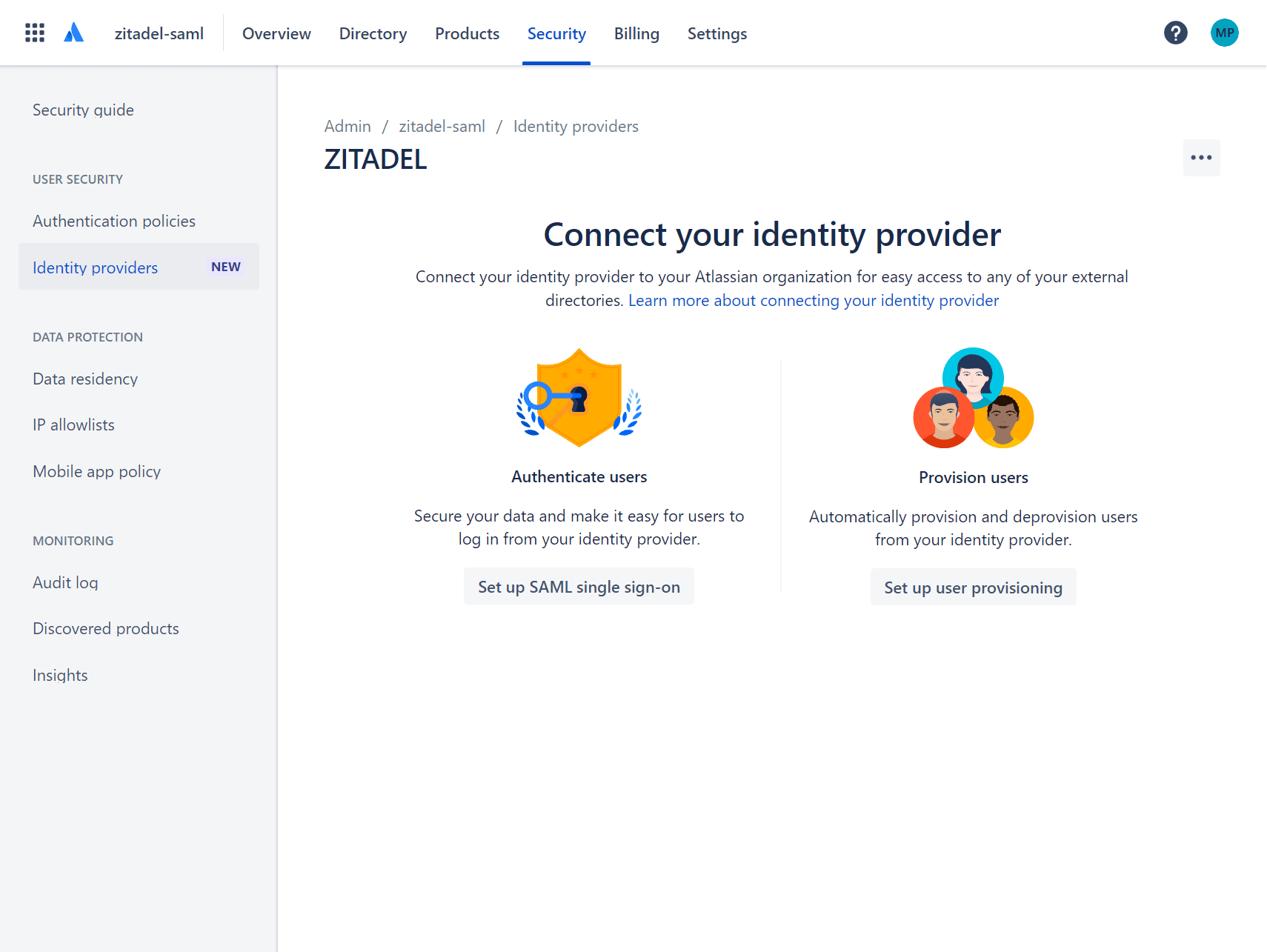This screenshot has height=952, width=1267.
Task: Click the zitadel-saml breadcrumb link
Action: click(x=442, y=126)
